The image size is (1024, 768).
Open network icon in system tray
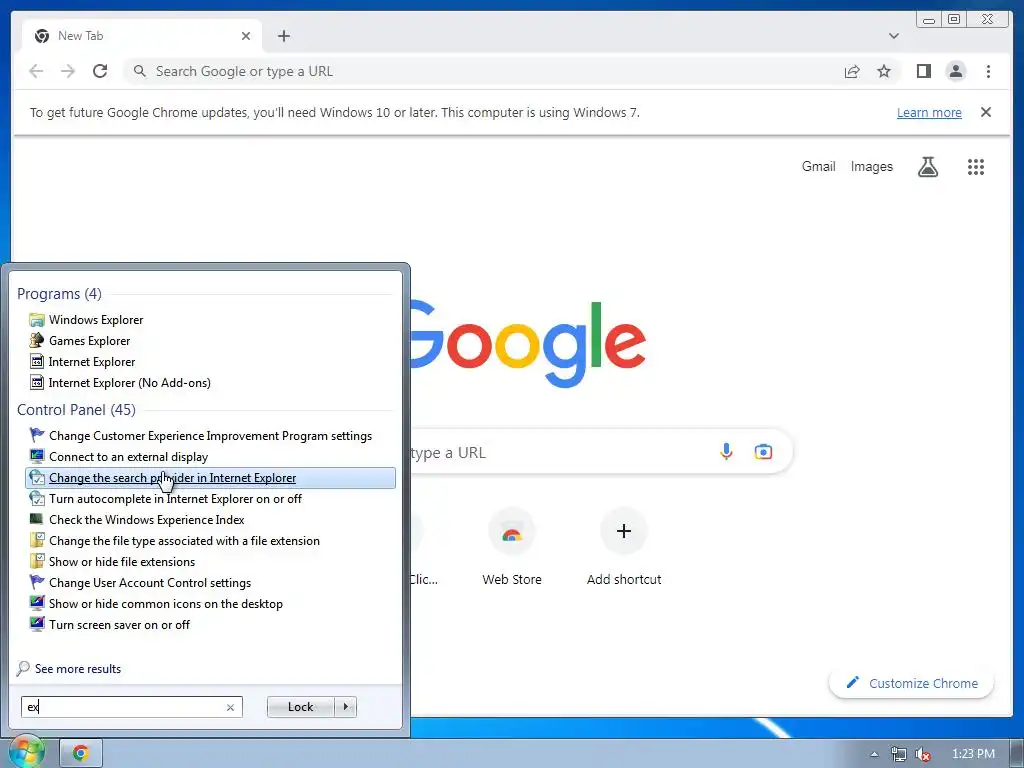click(899, 754)
